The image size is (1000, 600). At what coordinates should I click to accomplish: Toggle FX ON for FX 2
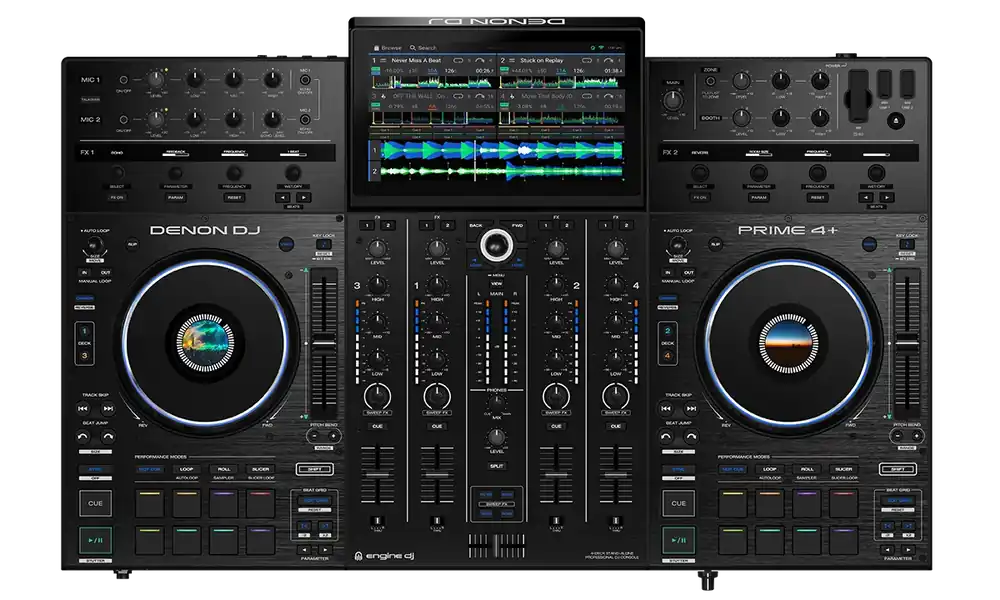coord(700,198)
